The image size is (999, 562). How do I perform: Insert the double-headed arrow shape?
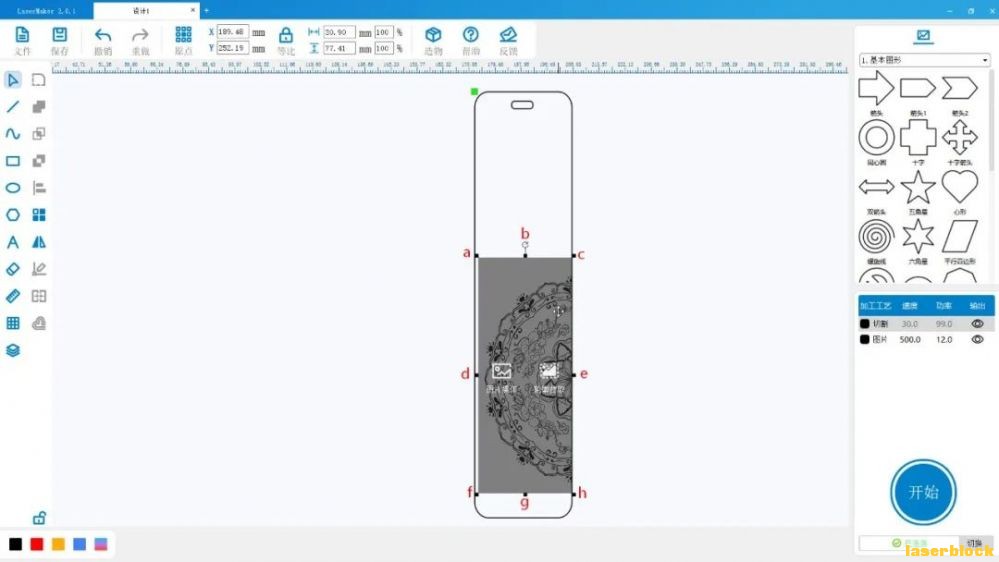pyautogui.click(x=876, y=187)
